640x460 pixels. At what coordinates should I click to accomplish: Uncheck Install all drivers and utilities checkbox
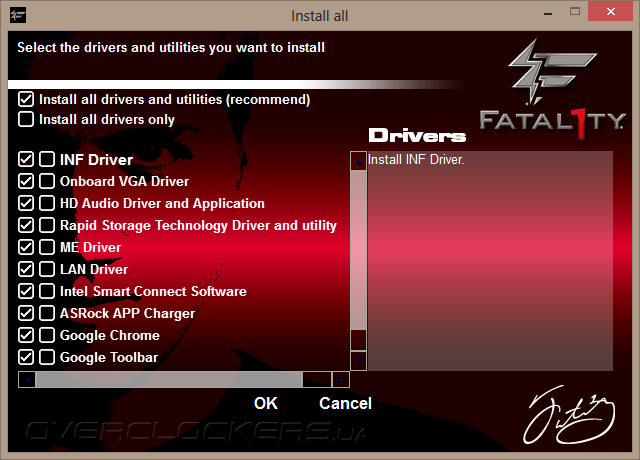(x=26, y=99)
